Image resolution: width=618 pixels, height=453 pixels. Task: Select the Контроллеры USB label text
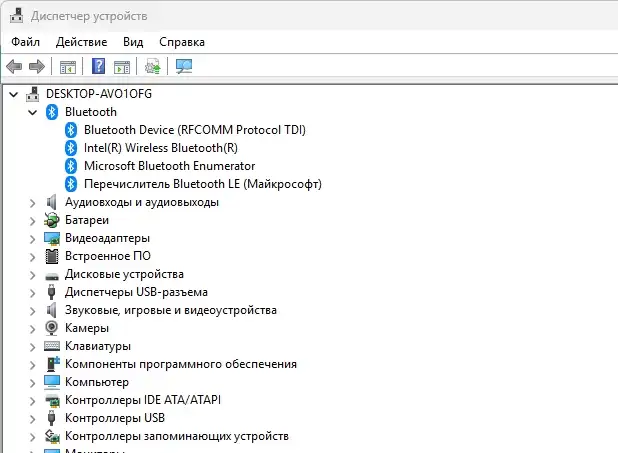pyautogui.click(x=115, y=418)
